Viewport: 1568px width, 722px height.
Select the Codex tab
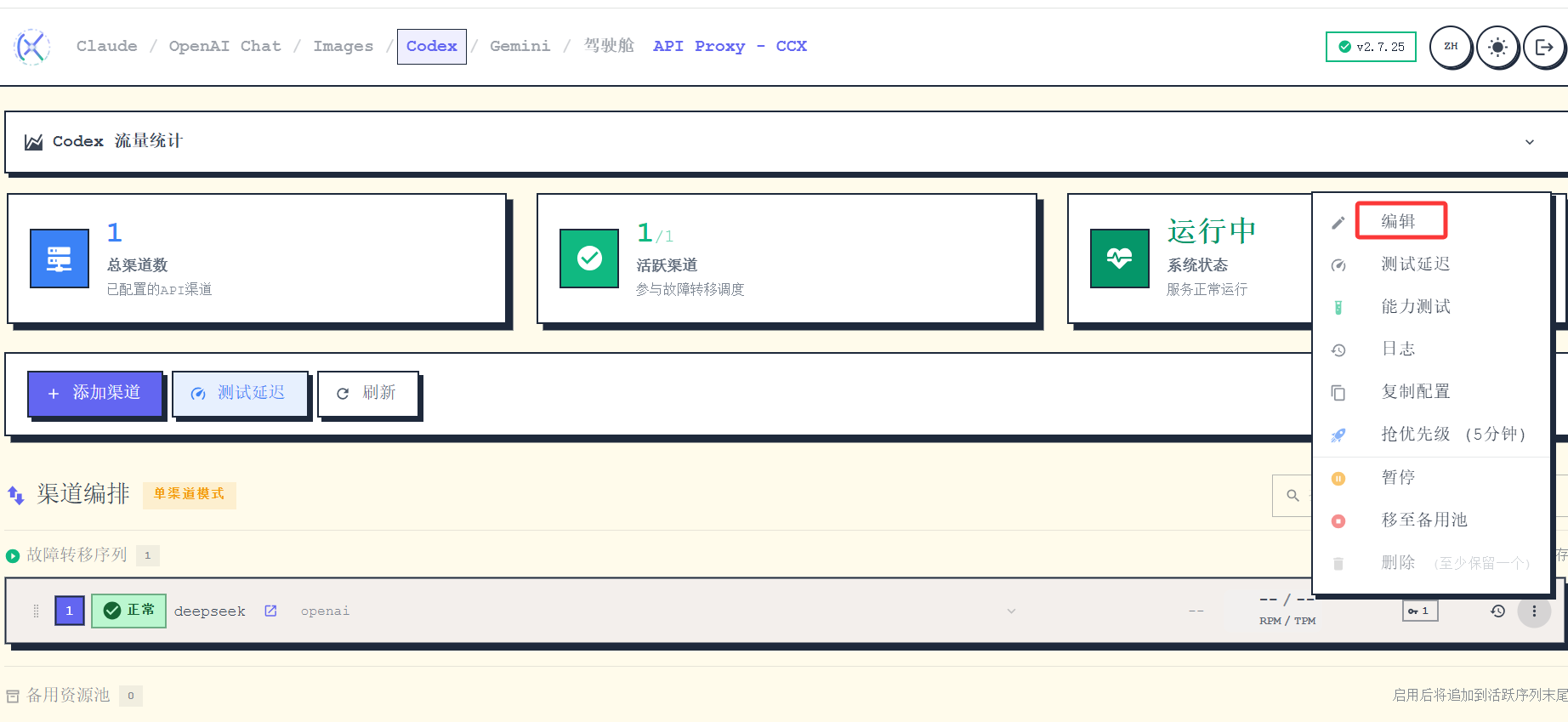click(432, 46)
